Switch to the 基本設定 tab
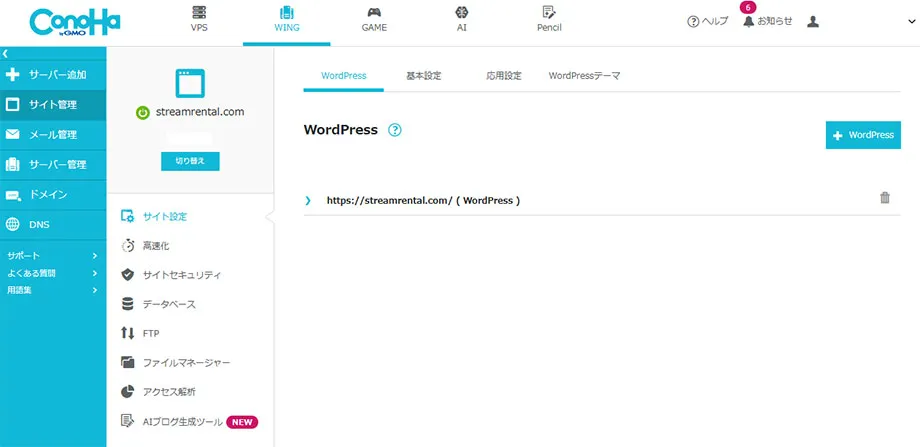This screenshot has width=920, height=447. (x=423, y=76)
